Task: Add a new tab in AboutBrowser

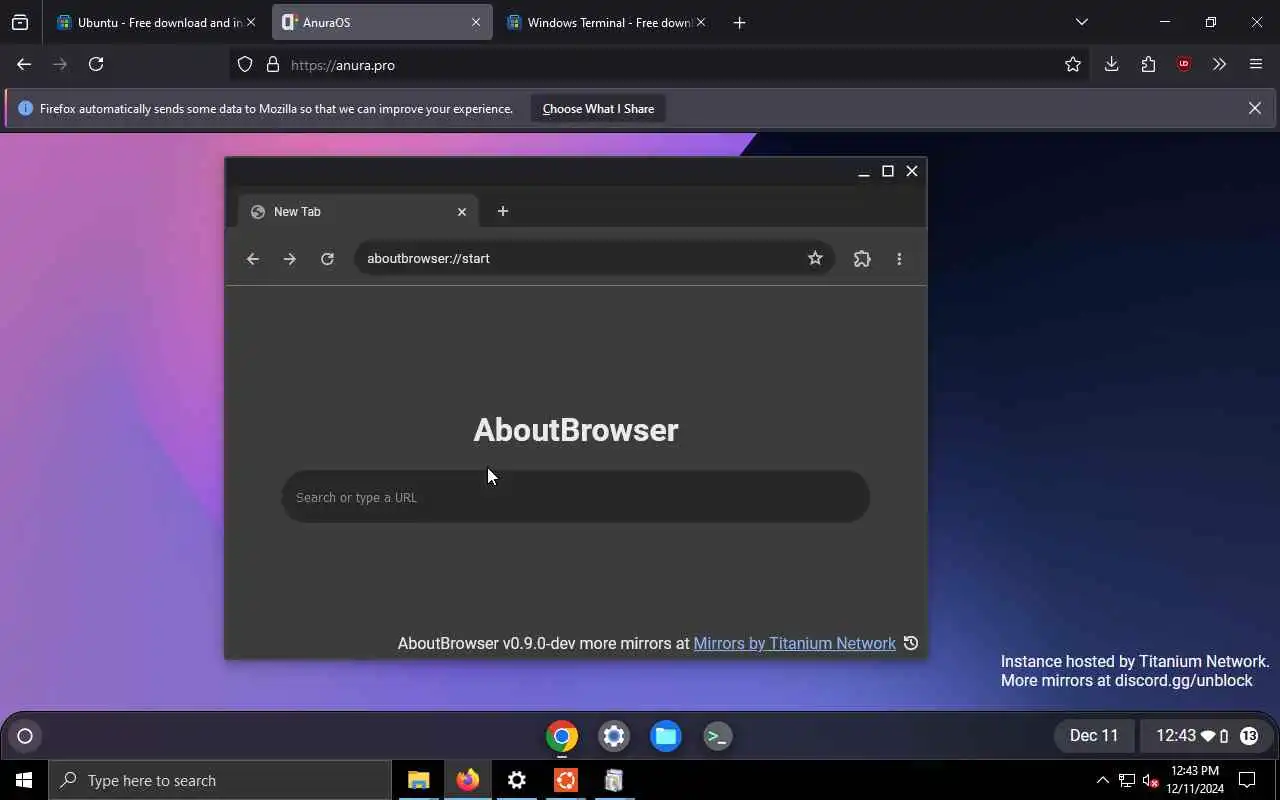Action: point(503,211)
